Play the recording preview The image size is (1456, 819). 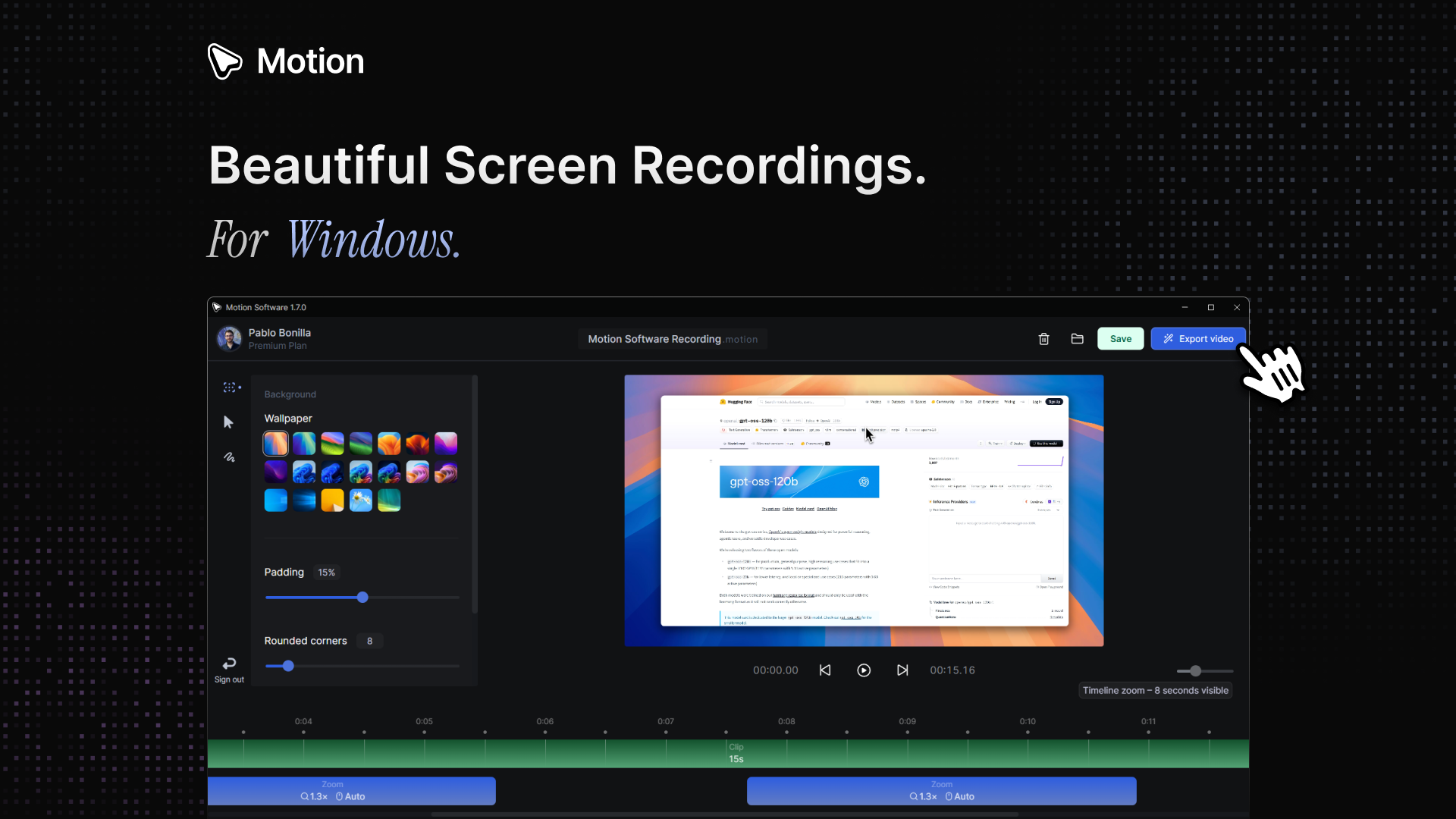point(864,670)
